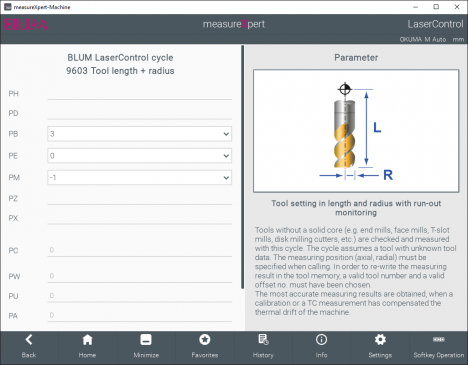Maximize the measureXpert window
Viewport: 468px width, 365px height.
436,7
